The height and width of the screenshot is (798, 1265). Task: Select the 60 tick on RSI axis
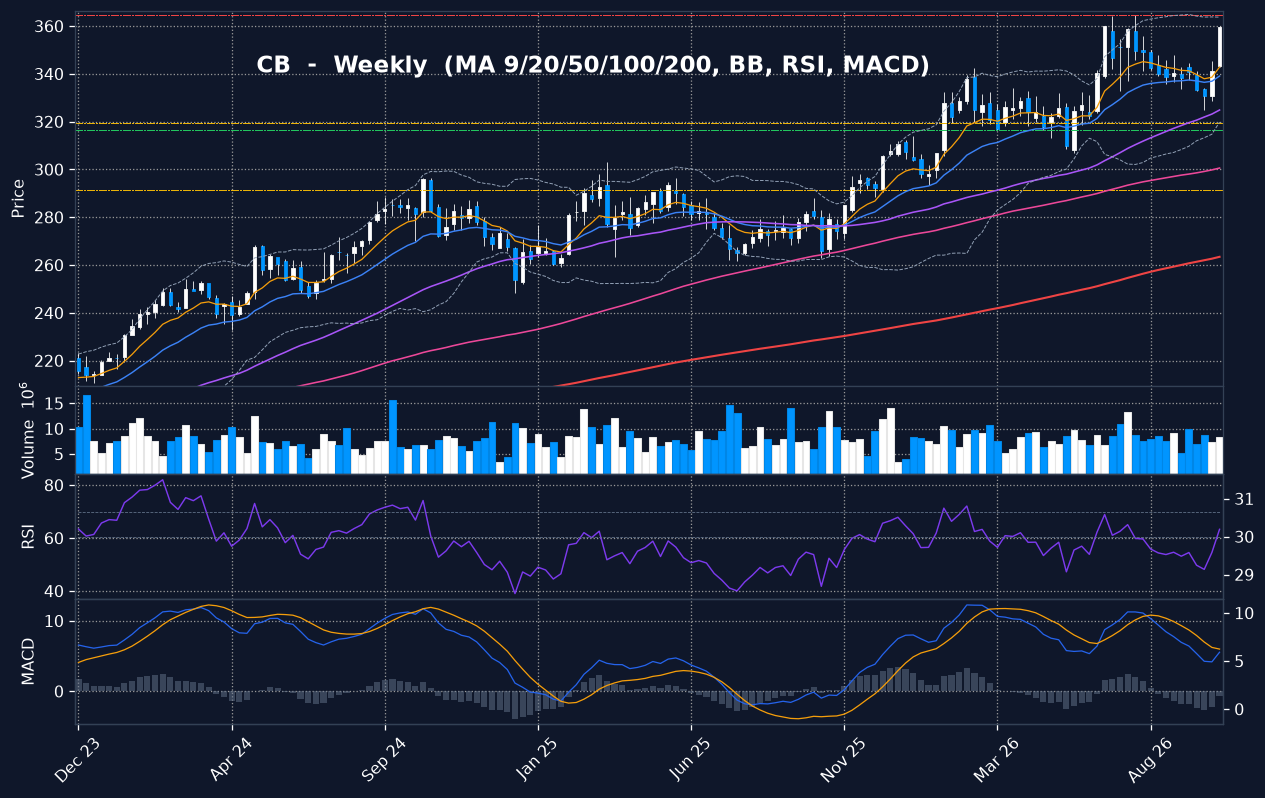pyautogui.click(x=56, y=539)
